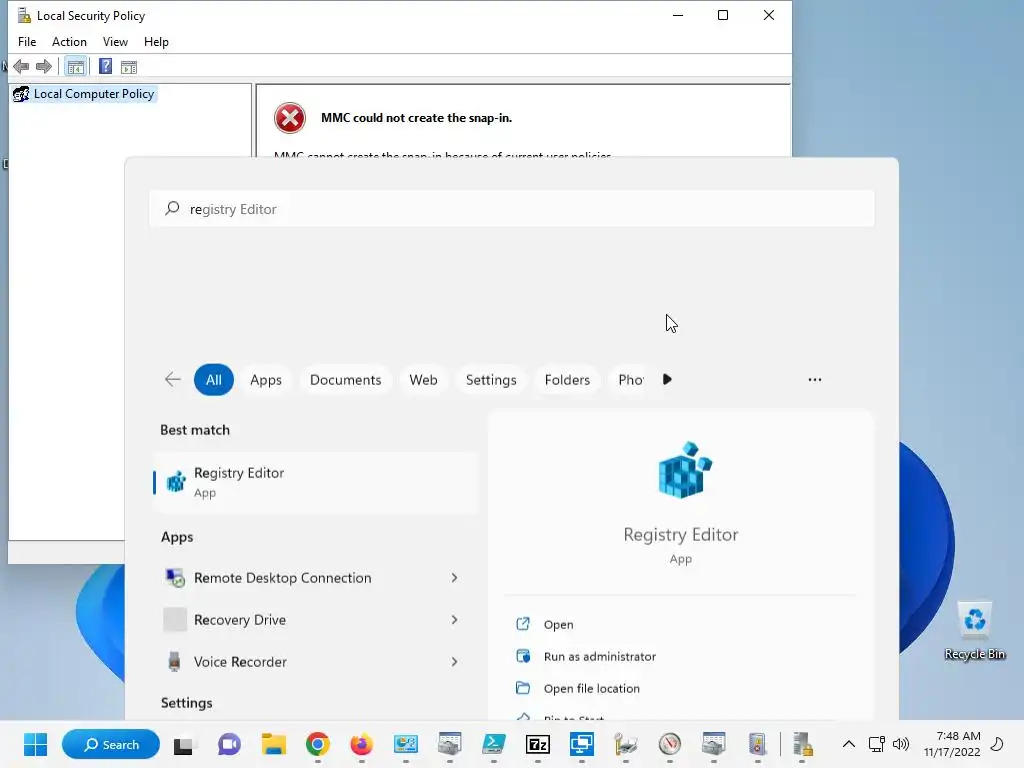The width and height of the screenshot is (1024, 768).
Task: Click the Forward arrow in Local Security Policy toolbar
Action: [x=44, y=67]
